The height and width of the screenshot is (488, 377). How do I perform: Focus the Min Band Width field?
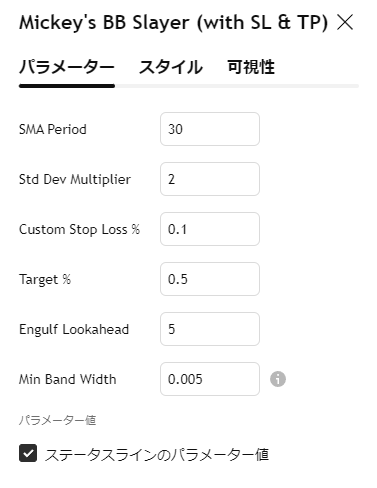tap(210, 379)
